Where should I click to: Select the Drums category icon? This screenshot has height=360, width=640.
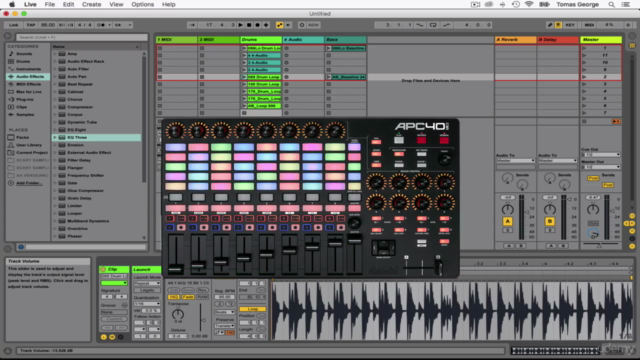(11, 61)
